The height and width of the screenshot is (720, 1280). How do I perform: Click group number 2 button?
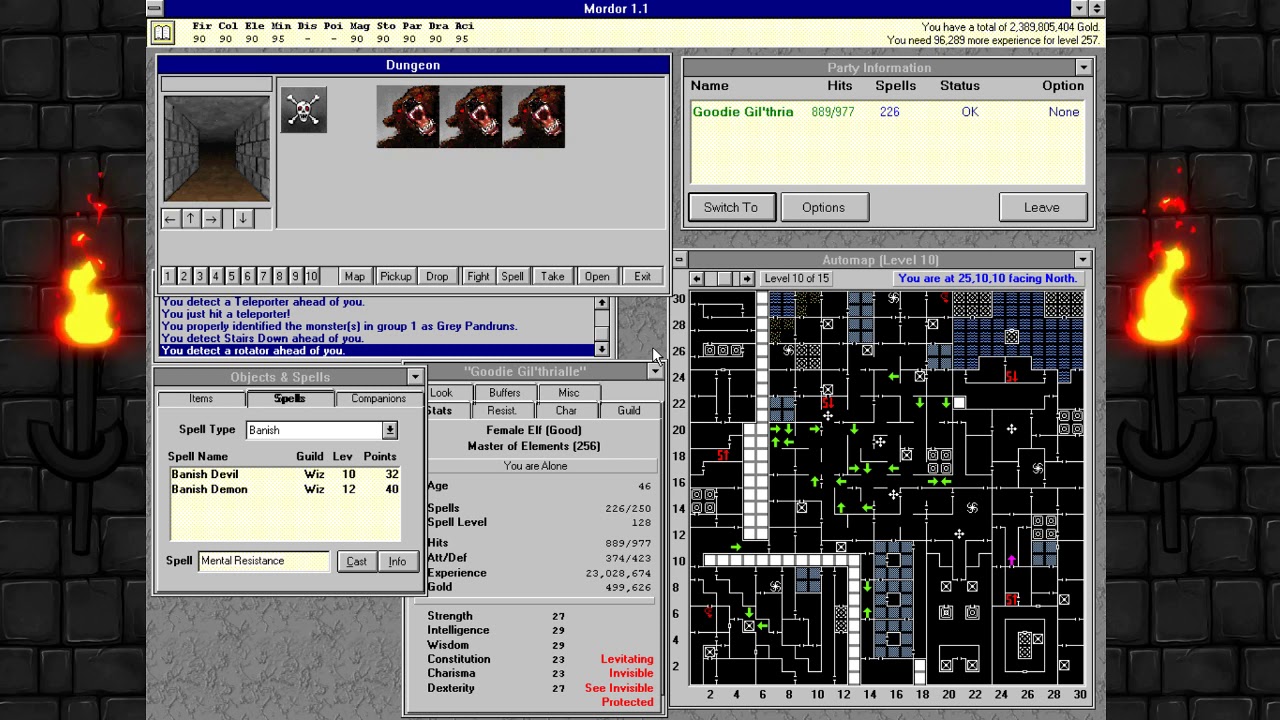pyautogui.click(x=183, y=277)
